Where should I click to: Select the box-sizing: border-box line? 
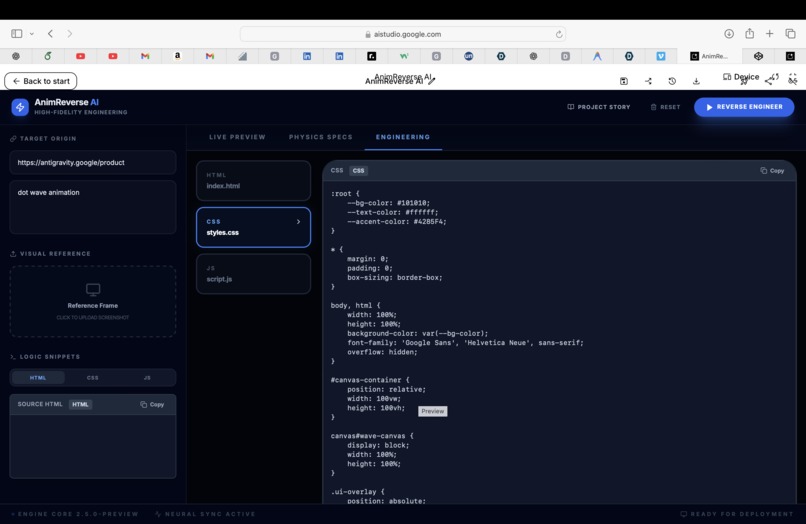pyautogui.click(x=395, y=278)
